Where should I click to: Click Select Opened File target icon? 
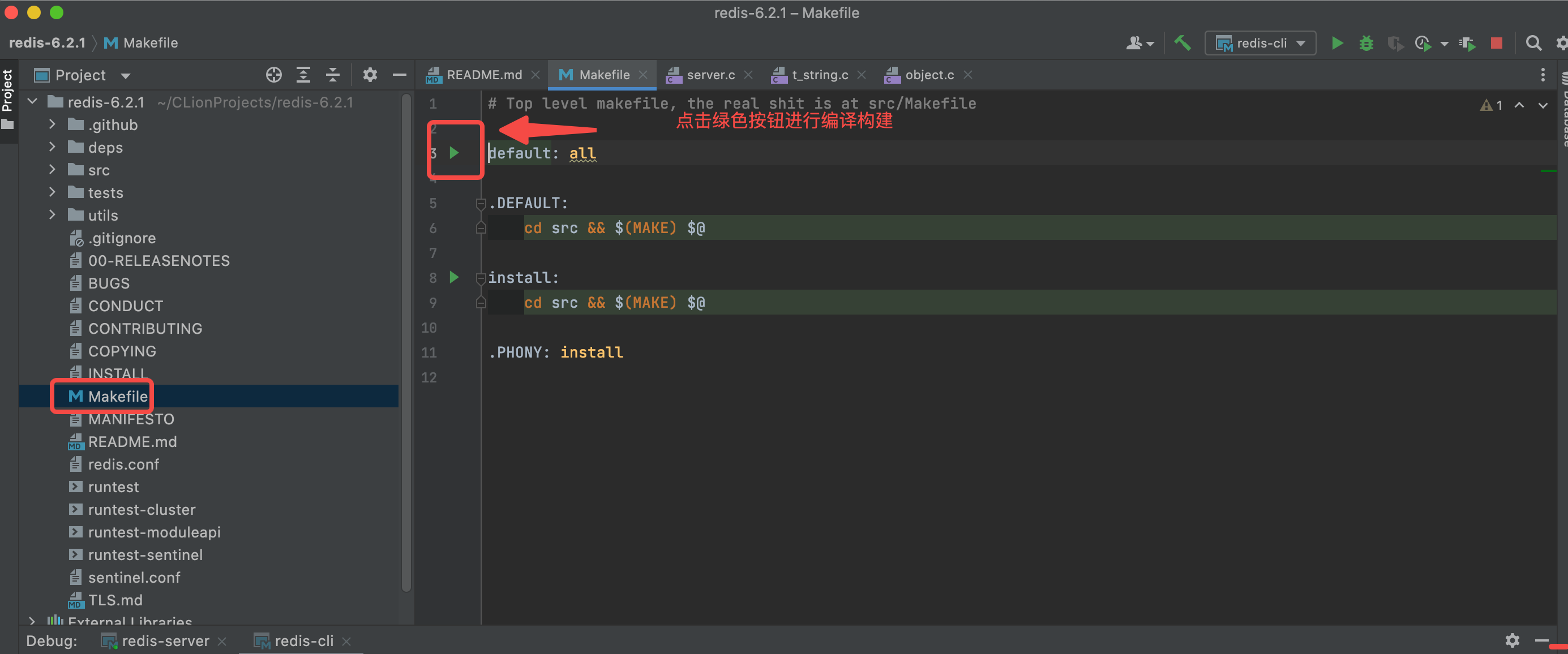[274, 75]
